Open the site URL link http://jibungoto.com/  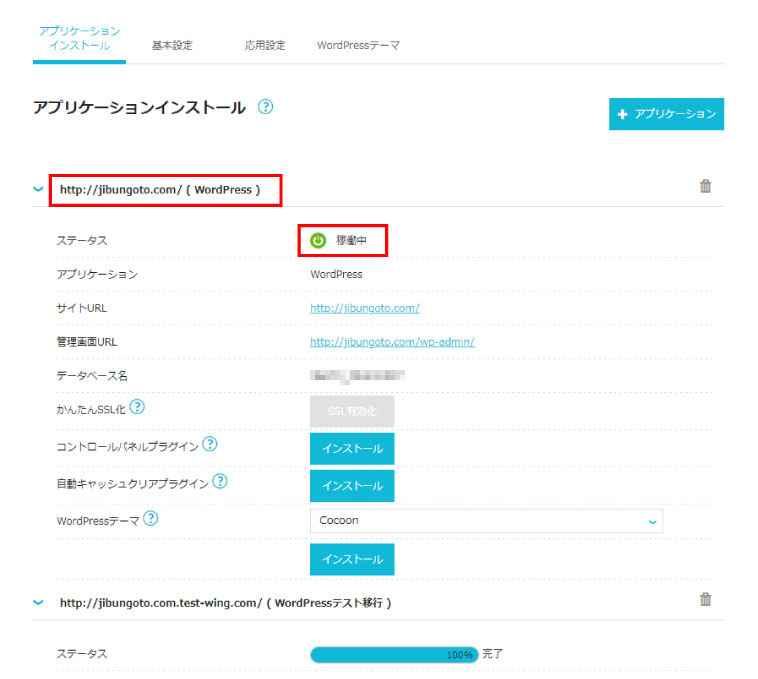pos(365,308)
